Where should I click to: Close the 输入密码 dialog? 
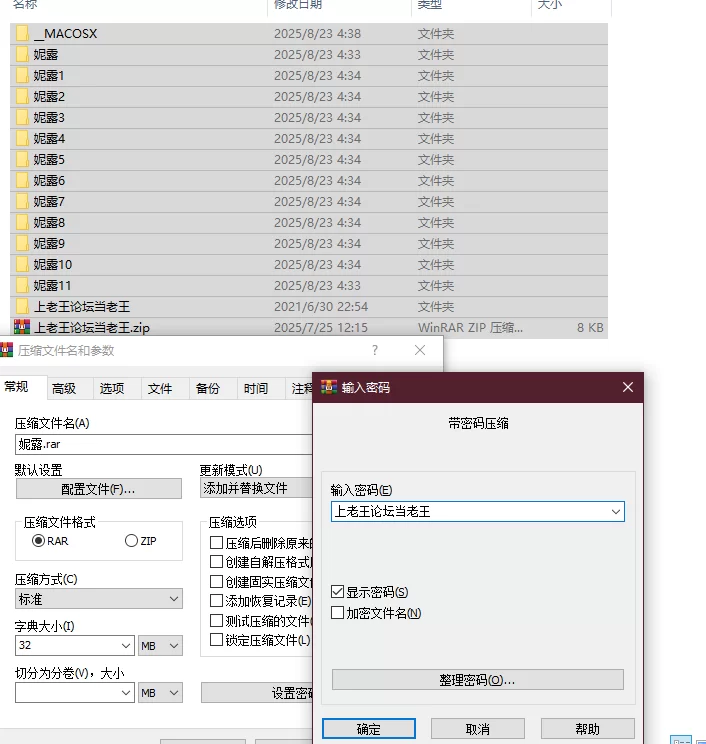[628, 387]
